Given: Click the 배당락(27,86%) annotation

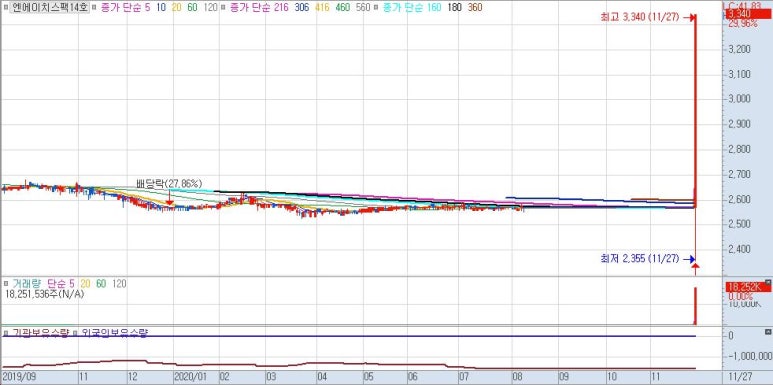Looking at the screenshot, I should tap(169, 183).
